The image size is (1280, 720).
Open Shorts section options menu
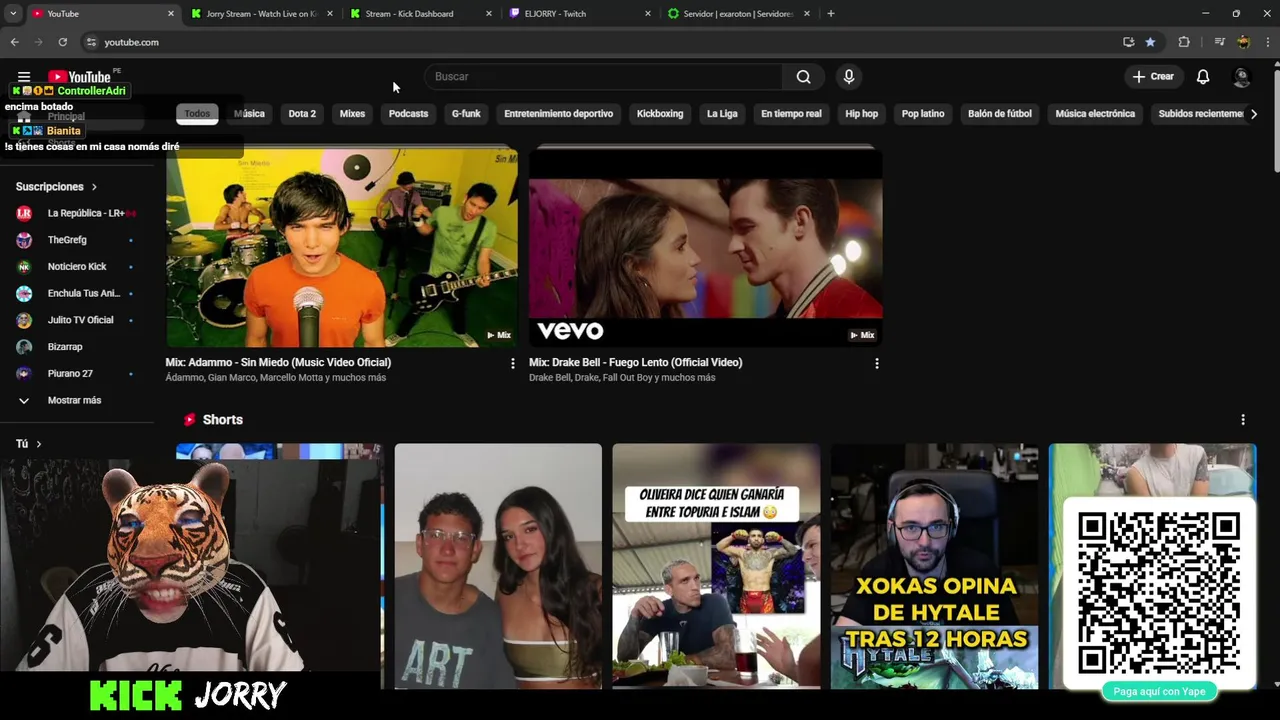(x=1243, y=420)
